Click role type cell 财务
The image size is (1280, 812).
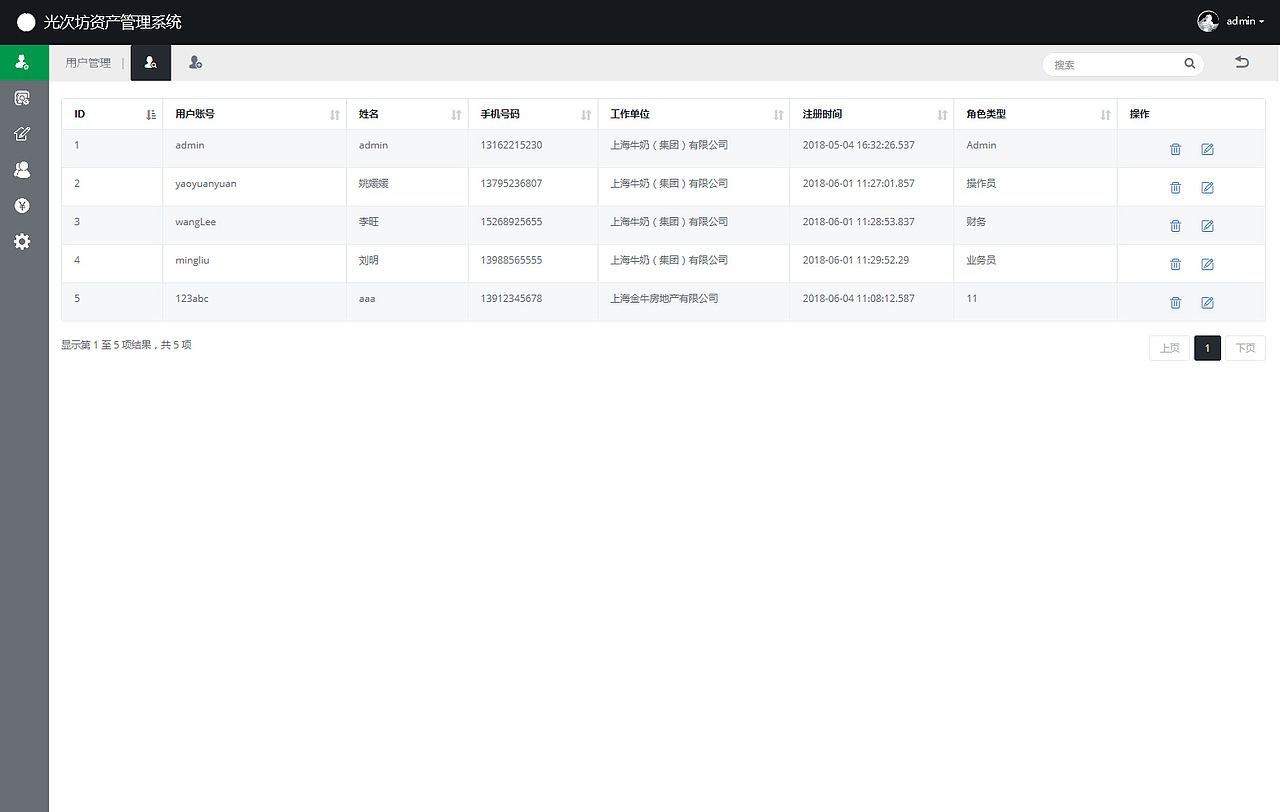(x=976, y=222)
